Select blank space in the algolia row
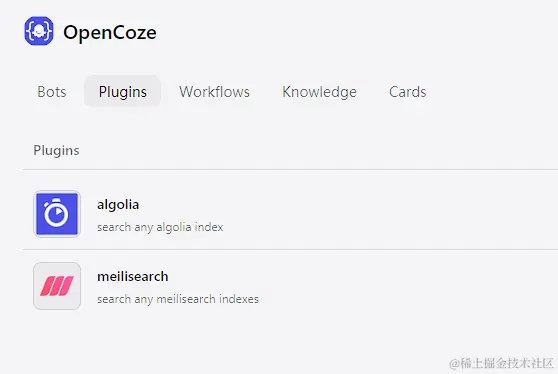Screen dimensions: 558x374 coord(391,214)
